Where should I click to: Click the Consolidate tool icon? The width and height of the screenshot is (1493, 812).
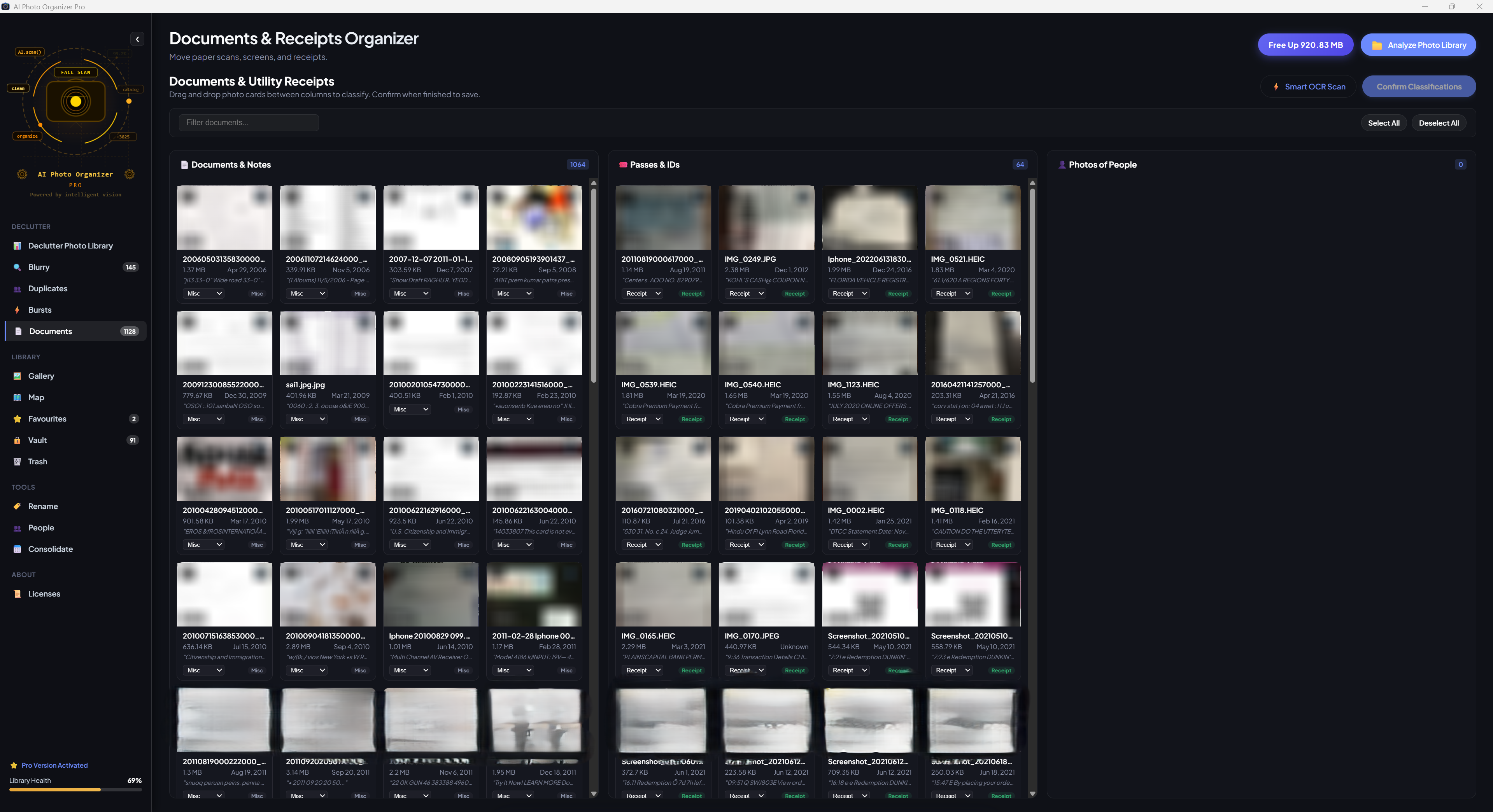tap(18, 549)
